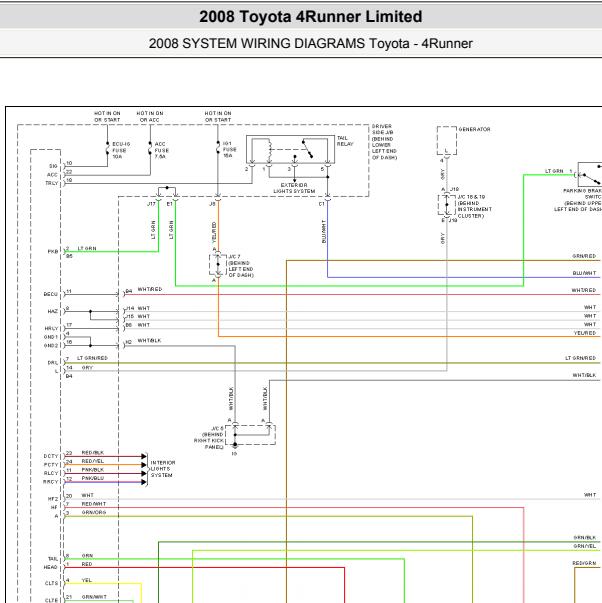Click the "J/C 5" right kick panel note
This screenshot has width=602, height=603.
209,438
